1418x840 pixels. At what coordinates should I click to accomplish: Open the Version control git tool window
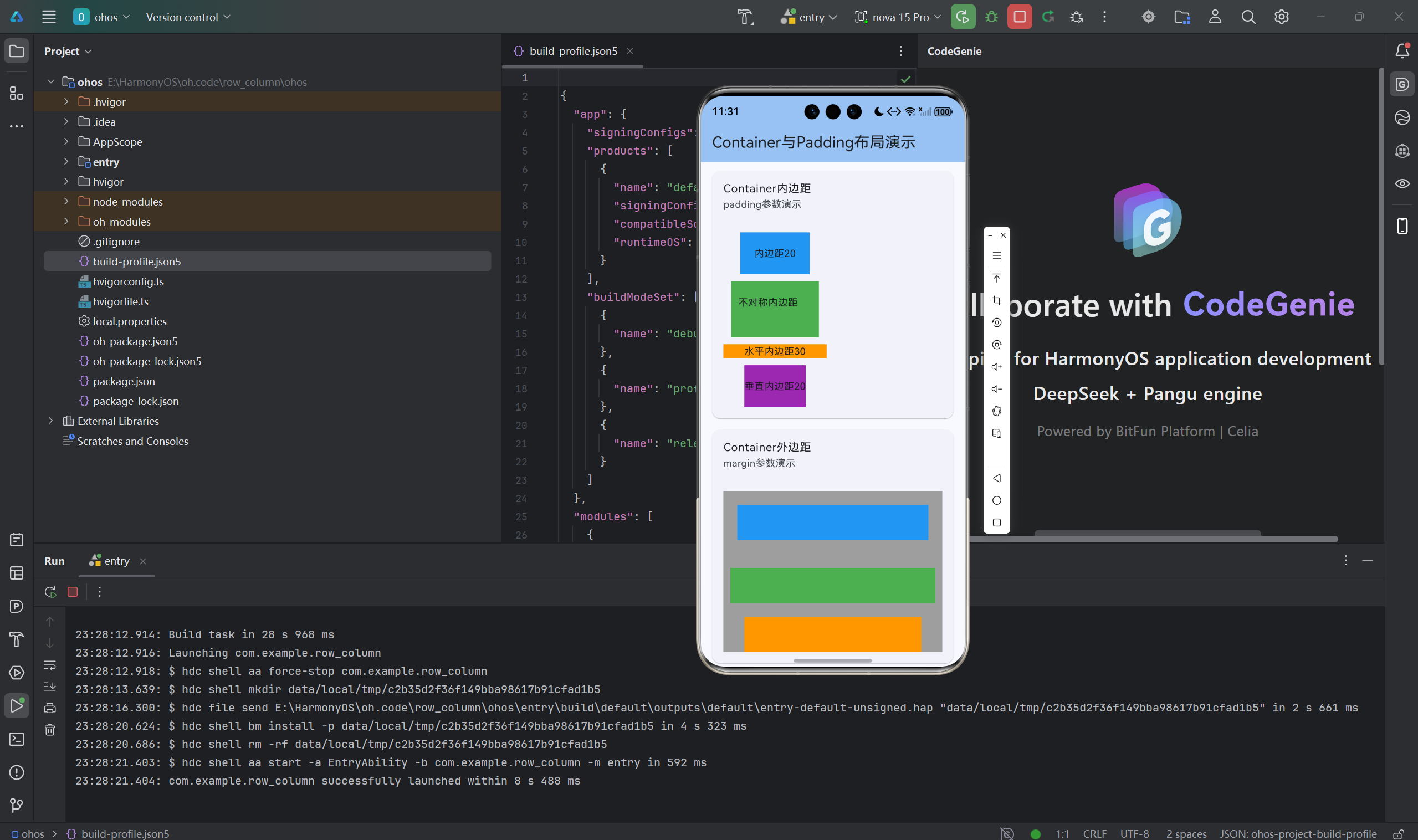point(17,805)
